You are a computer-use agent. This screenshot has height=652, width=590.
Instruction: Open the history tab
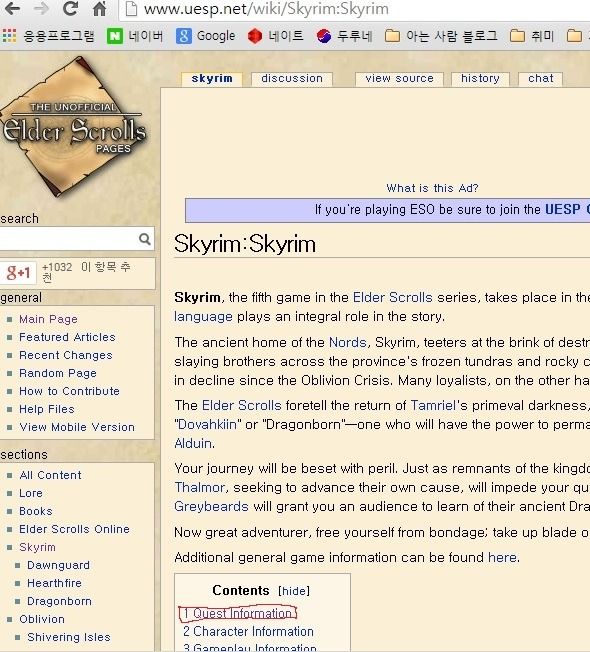(x=480, y=79)
